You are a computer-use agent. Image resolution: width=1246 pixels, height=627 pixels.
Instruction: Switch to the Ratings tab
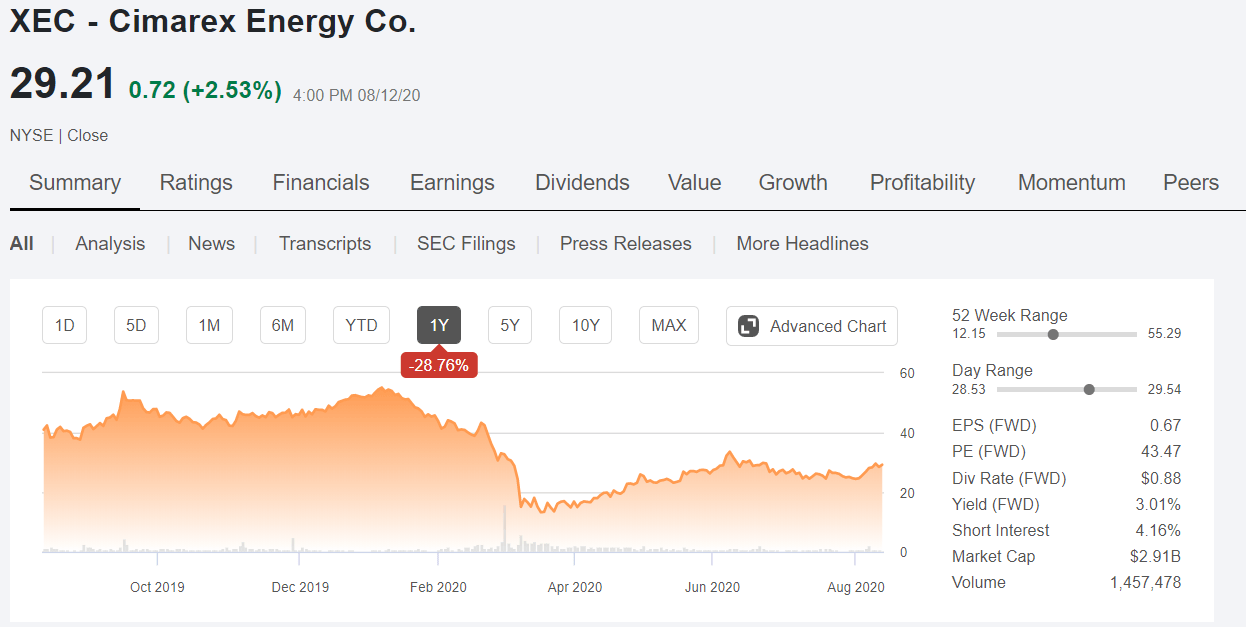[196, 183]
